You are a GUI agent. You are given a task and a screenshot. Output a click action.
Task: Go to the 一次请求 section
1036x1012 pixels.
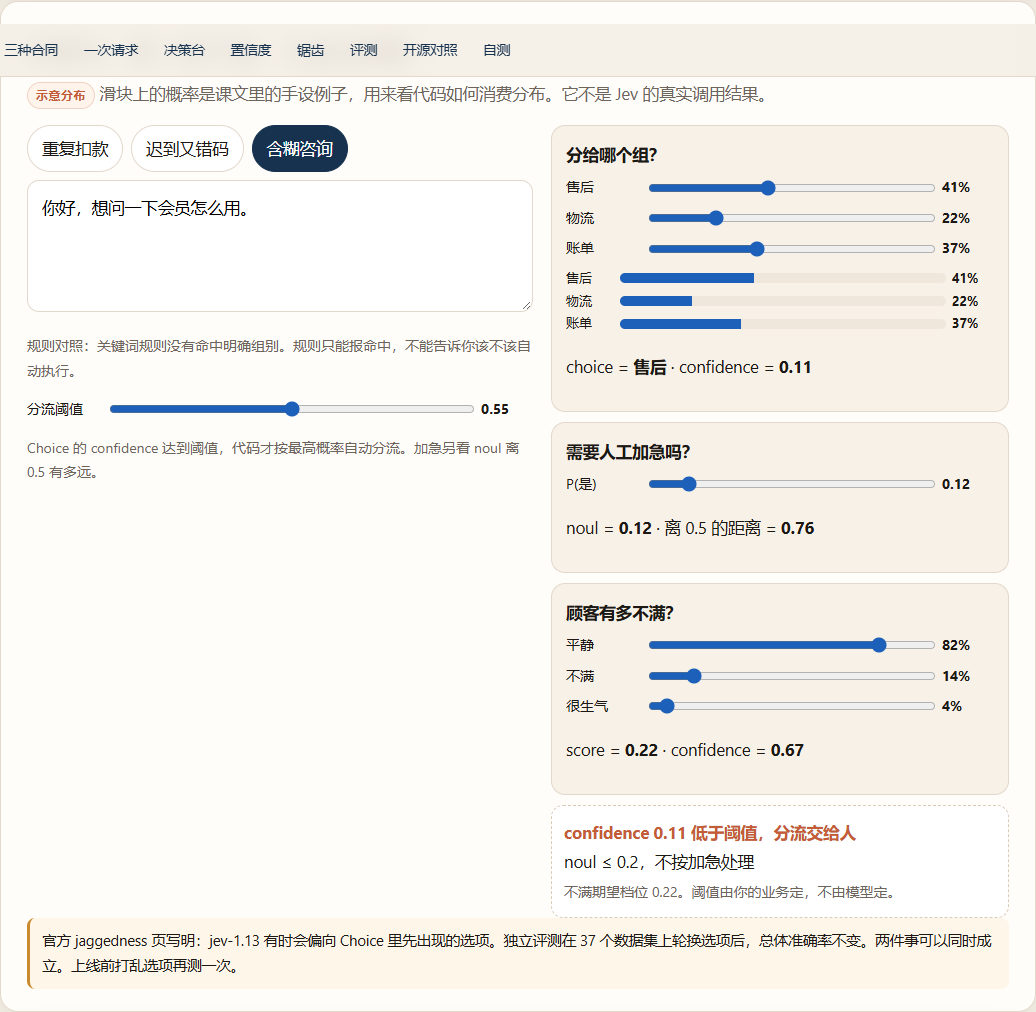(x=111, y=50)
